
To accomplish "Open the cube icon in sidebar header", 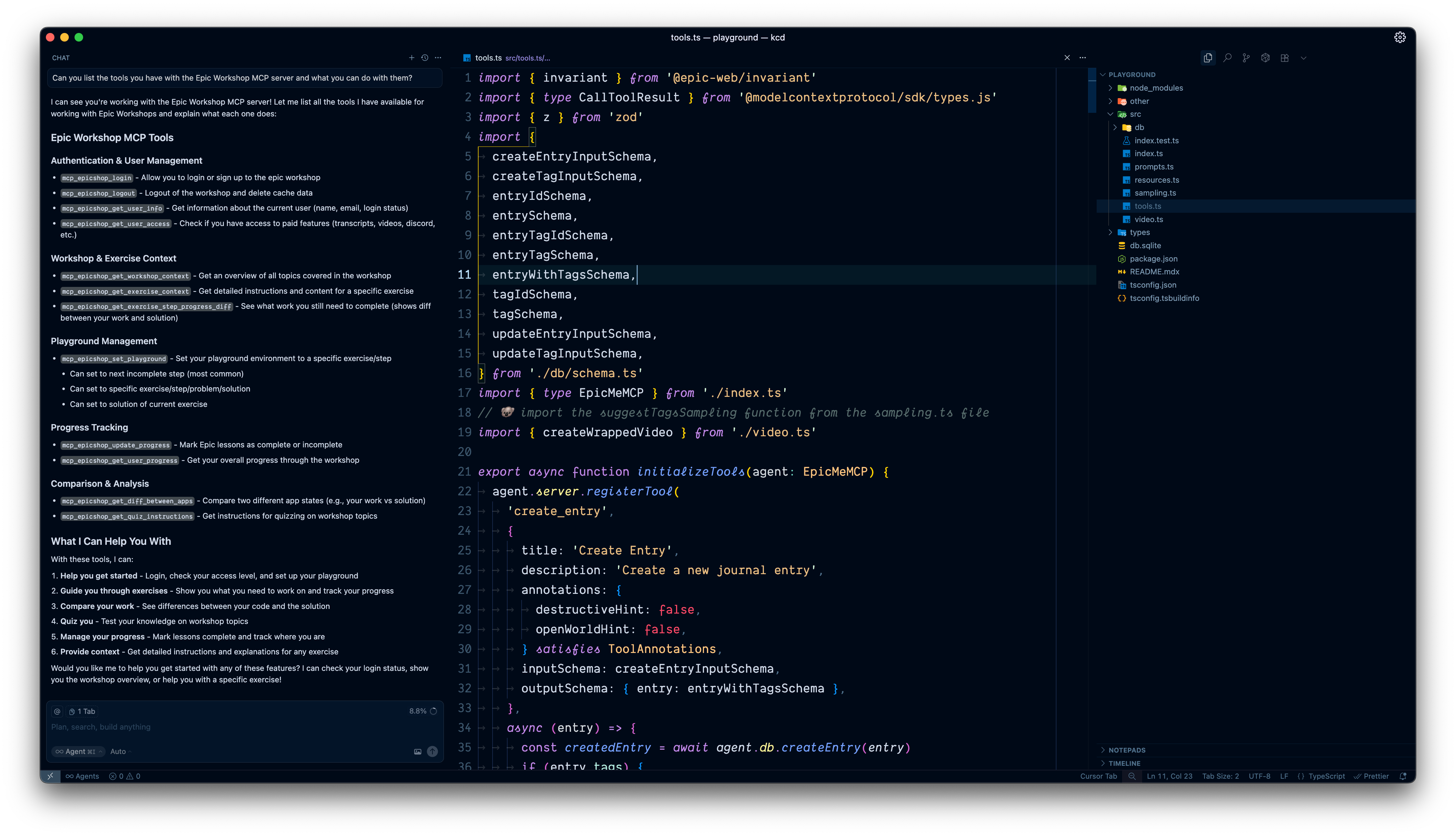I will 1265,58.
